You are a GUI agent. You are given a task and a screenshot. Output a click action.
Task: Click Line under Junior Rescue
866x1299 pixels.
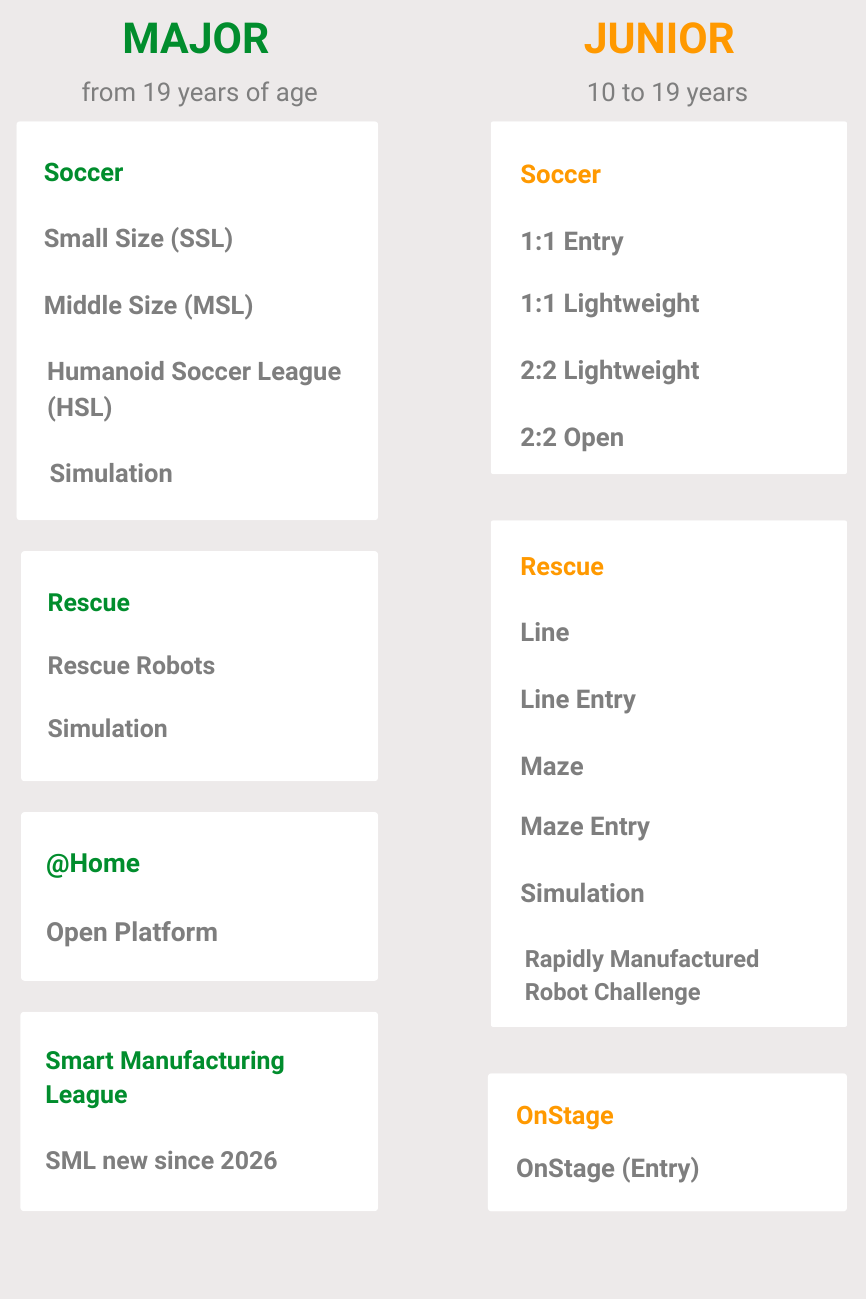[x=545, y=633]
